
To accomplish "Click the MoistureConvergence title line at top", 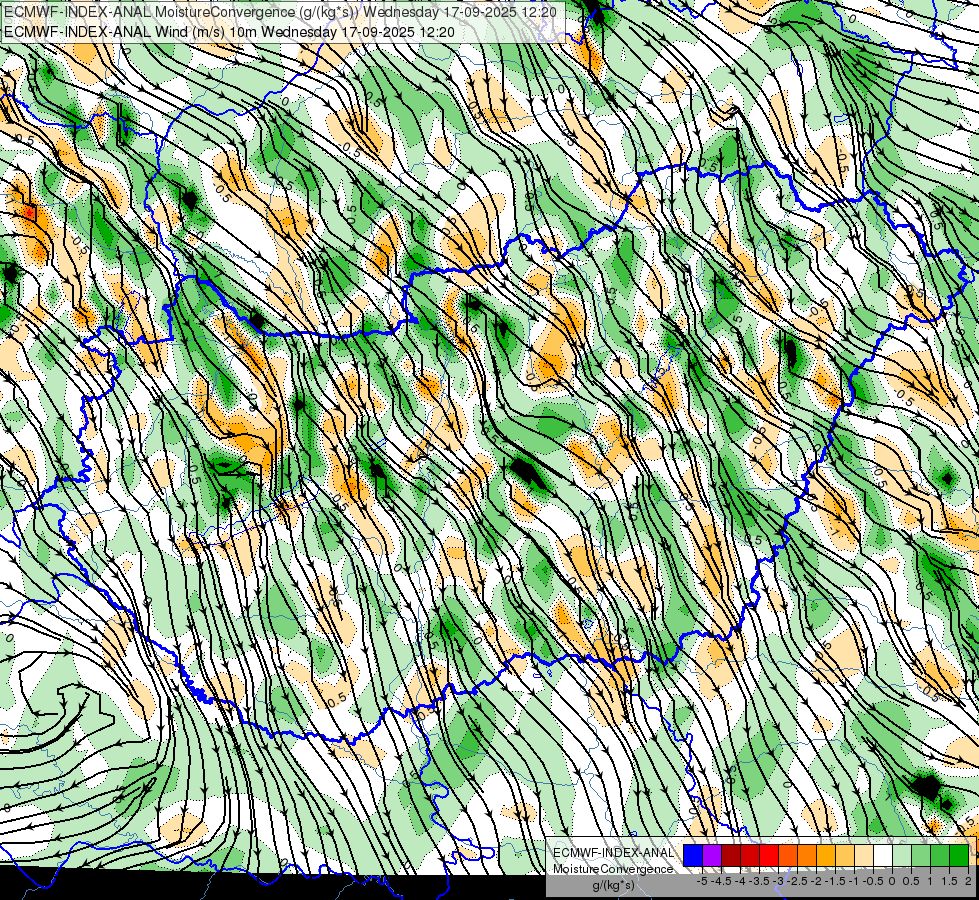I will tap(280, 12).
